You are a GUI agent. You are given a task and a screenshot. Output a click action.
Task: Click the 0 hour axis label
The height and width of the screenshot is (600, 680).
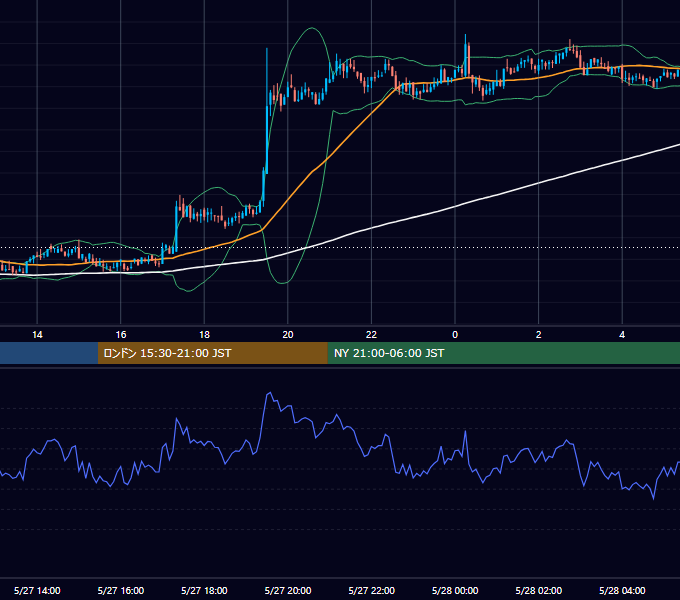(455, 335)
